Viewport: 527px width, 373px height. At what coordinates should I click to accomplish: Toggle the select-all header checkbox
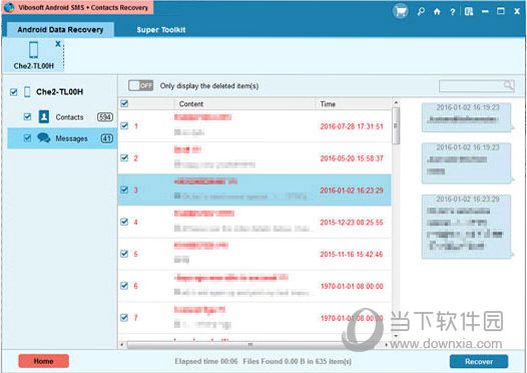124,103
